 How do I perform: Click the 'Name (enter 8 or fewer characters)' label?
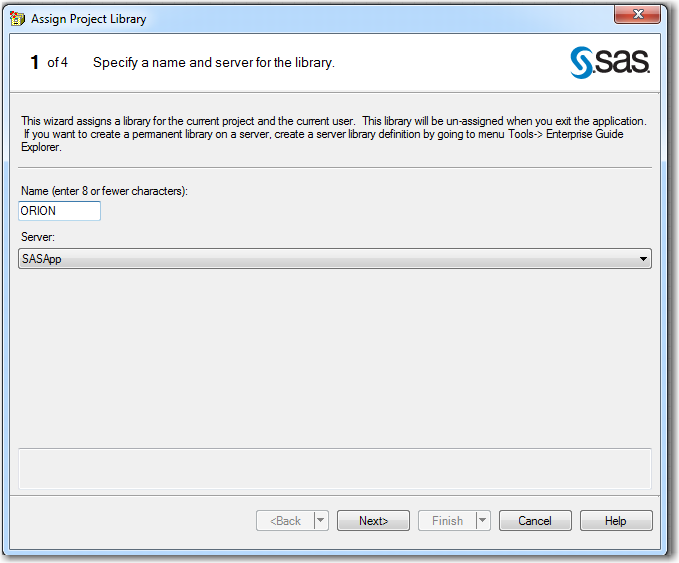104,191
